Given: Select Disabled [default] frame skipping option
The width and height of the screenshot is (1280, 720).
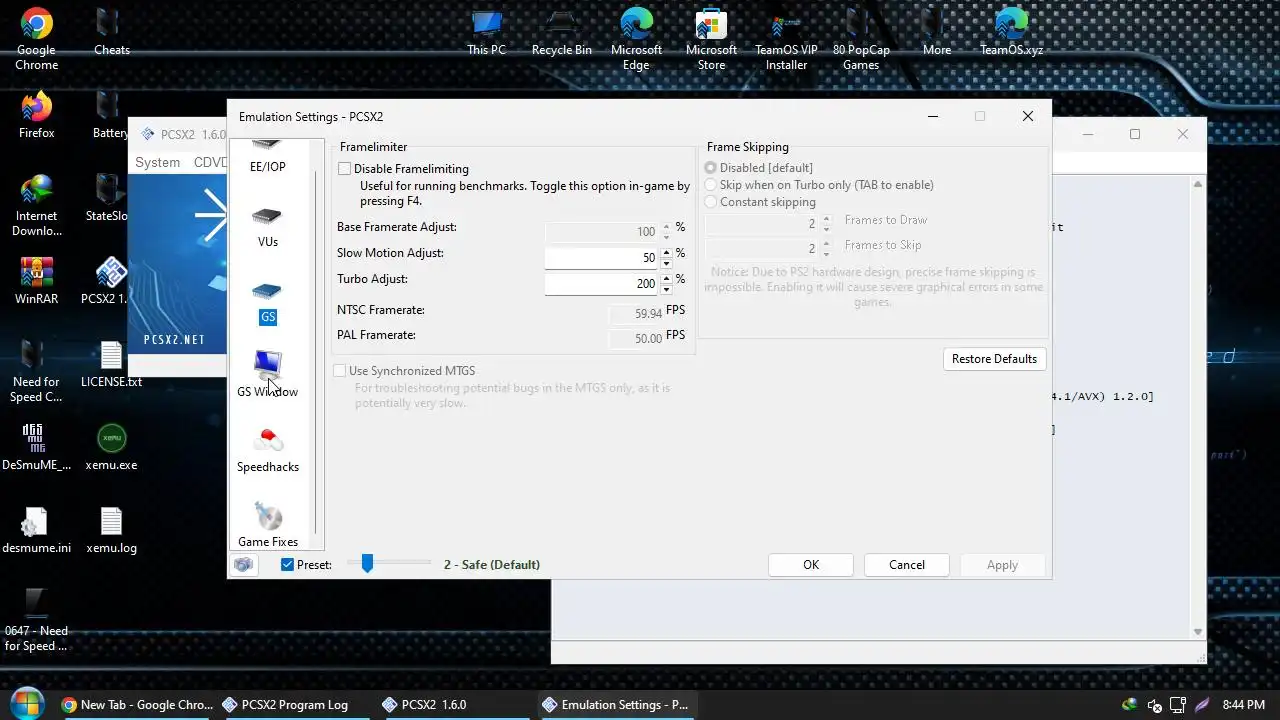Looking at the screenshot, I should tap(711, 168).
